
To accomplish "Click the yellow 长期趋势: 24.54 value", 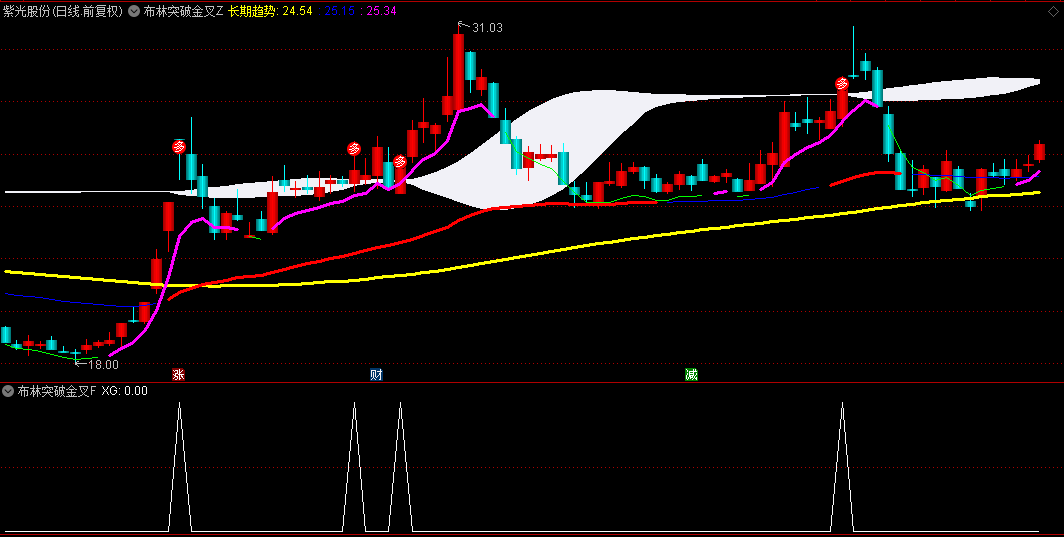I will (271, 11).
